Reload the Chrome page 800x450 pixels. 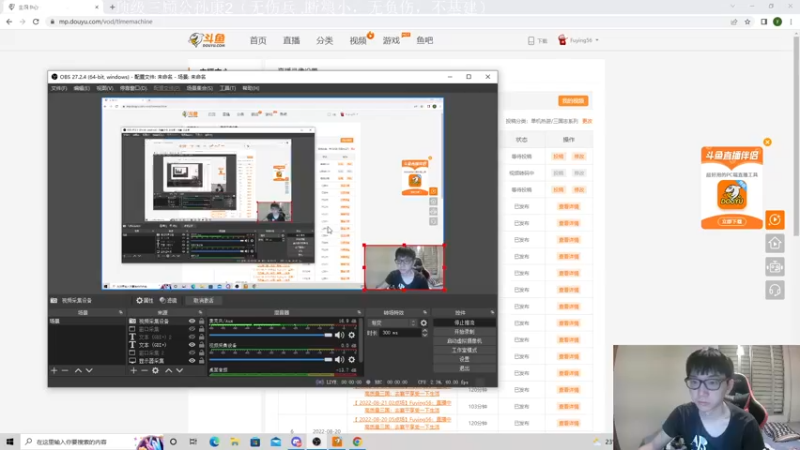point(36,21)
